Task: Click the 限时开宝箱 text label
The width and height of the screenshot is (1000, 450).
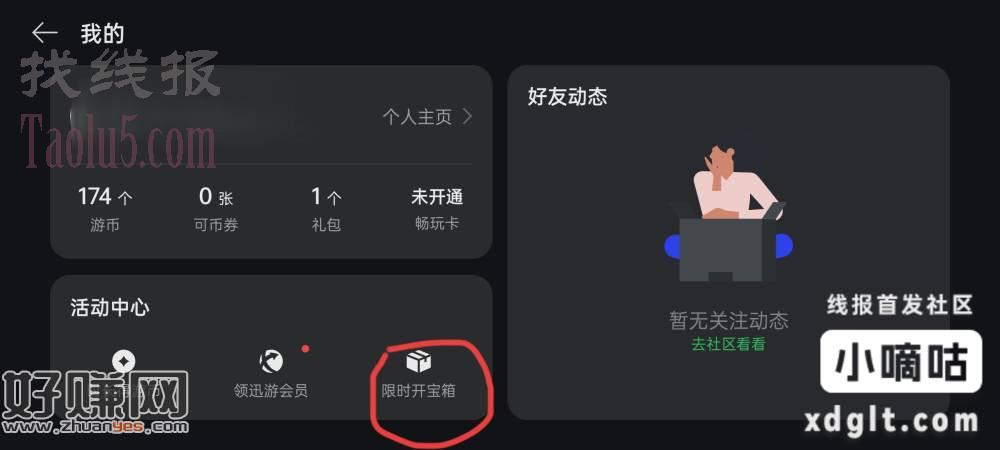Action: click(x=418, y=391)
